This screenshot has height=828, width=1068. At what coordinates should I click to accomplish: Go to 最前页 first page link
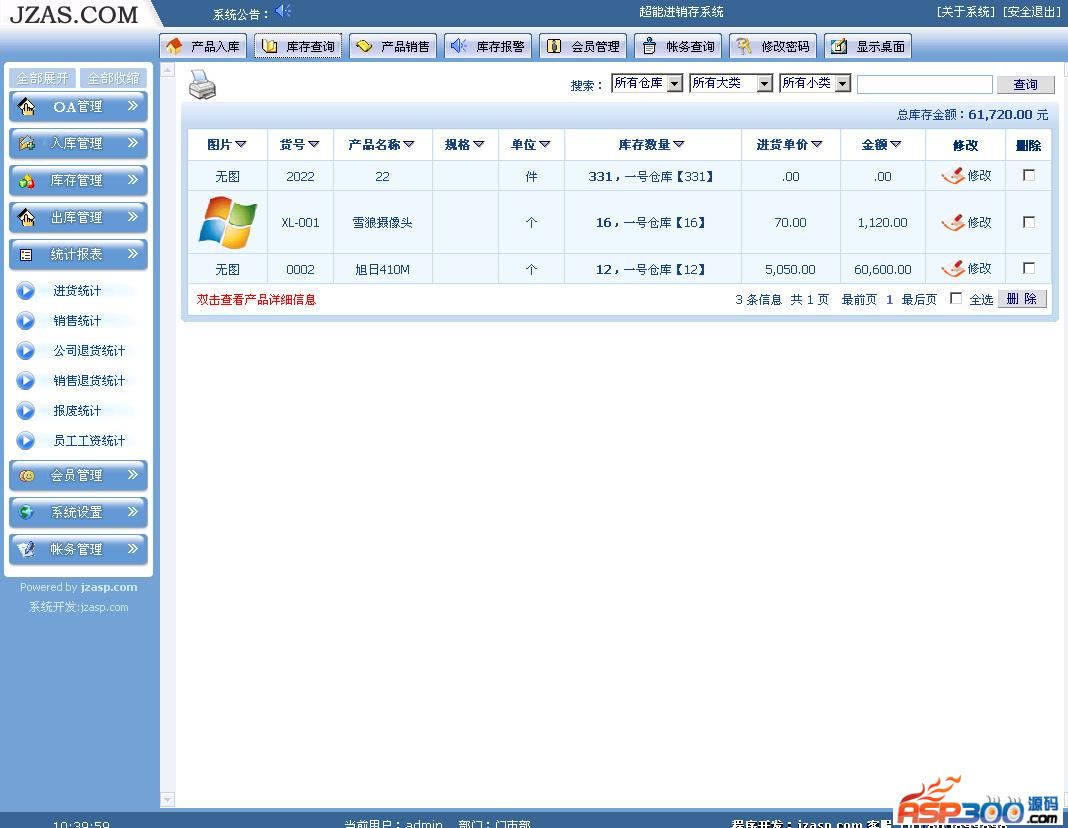point(859,300)
